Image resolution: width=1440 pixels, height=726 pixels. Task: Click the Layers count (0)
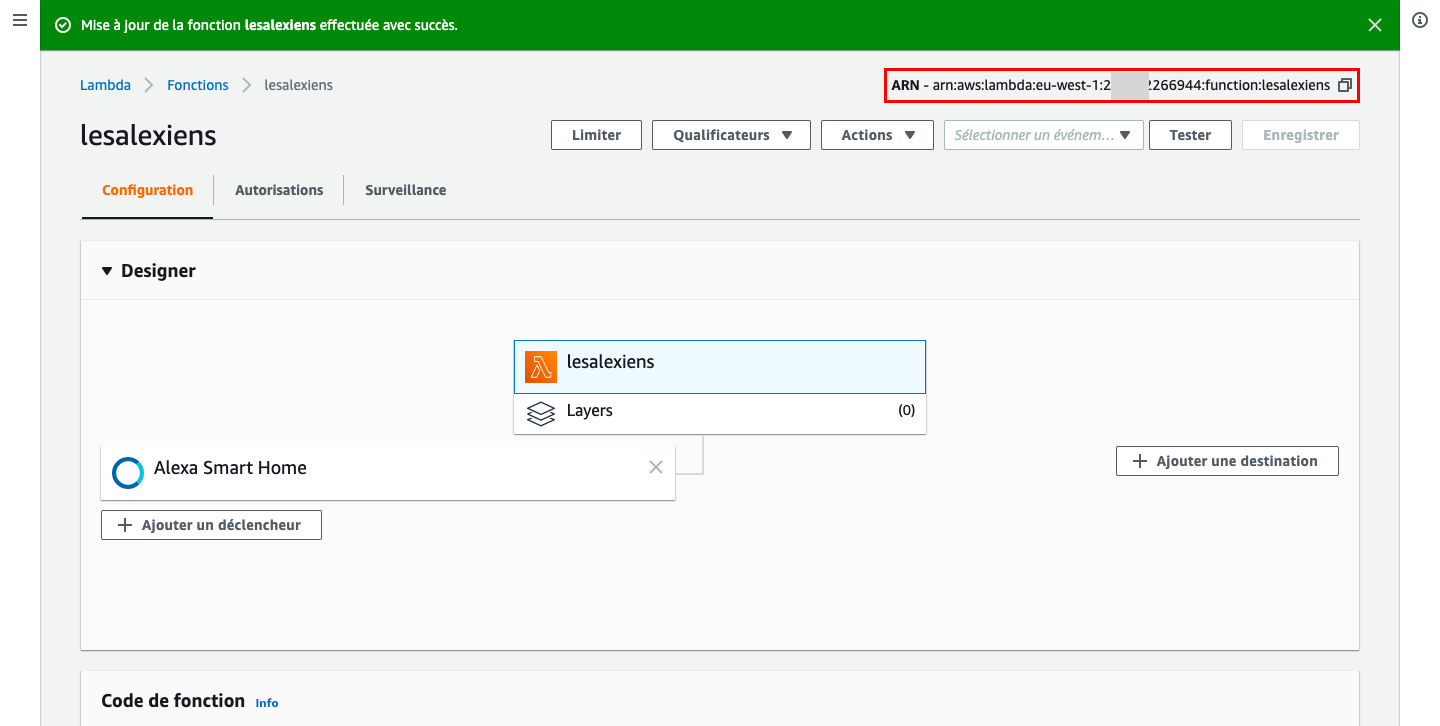coord(906,410)
